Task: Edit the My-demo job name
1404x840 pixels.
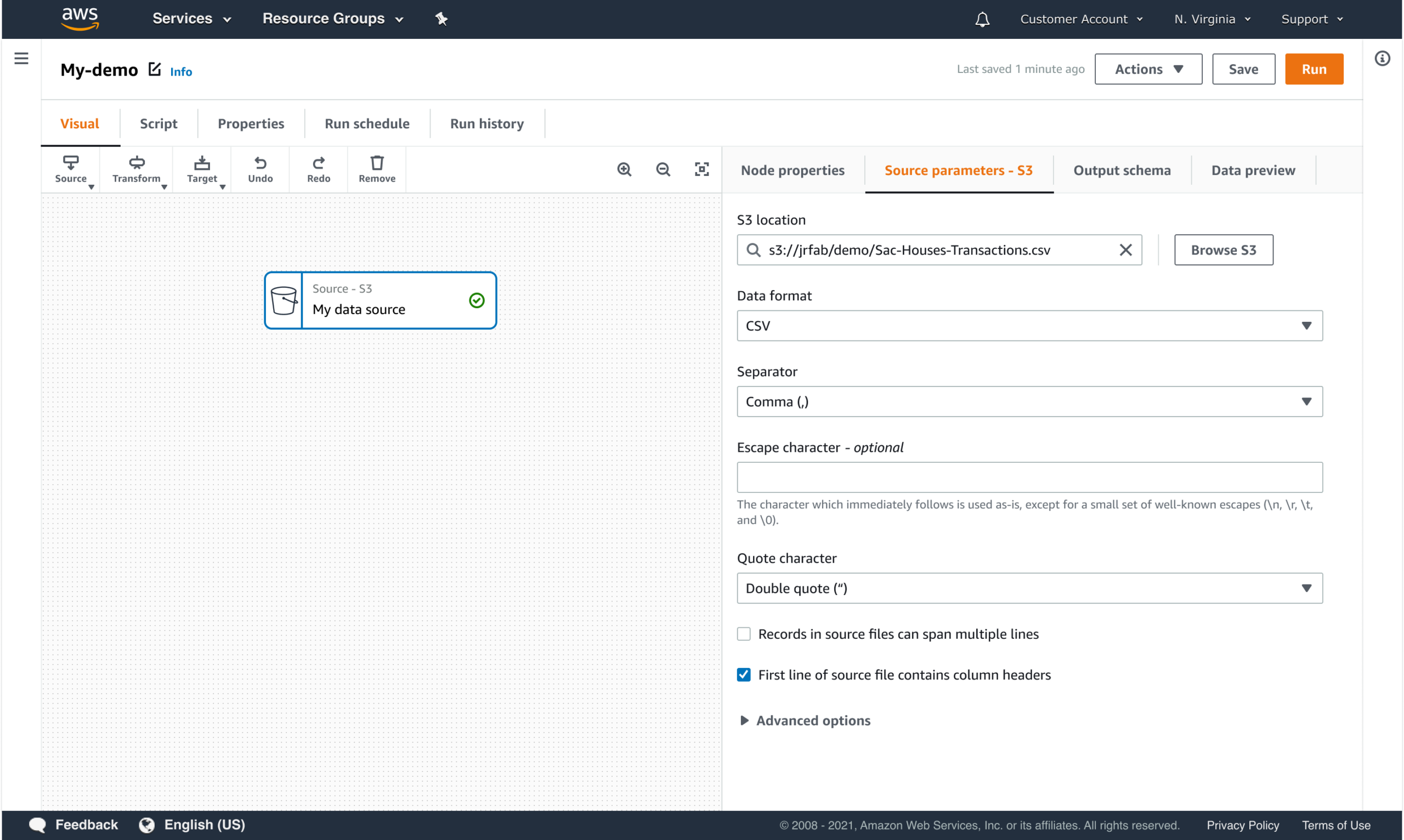Action: click(155, 69)
